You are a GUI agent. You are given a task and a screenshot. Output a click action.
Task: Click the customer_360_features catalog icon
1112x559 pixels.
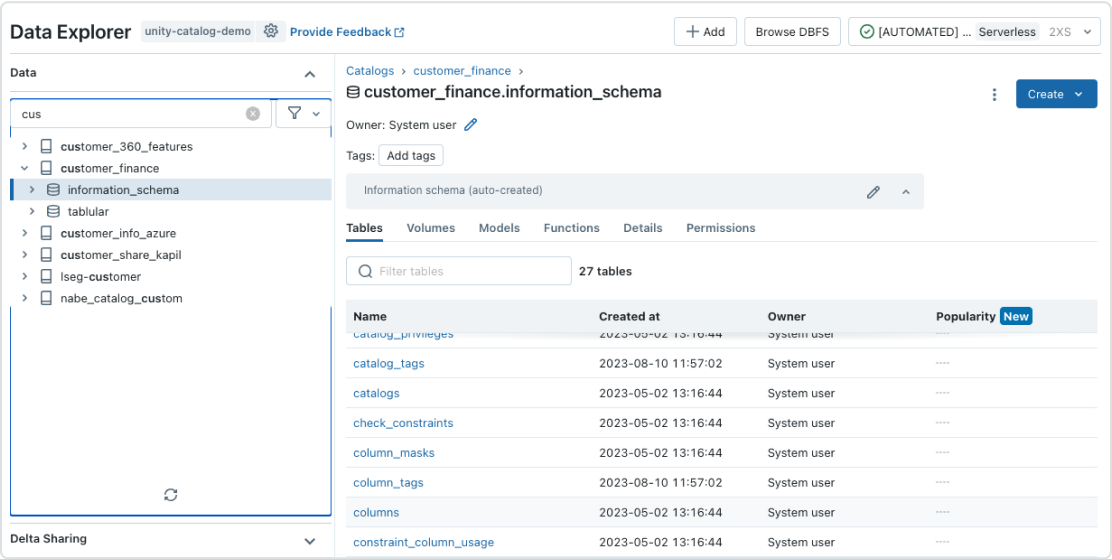[46, 147]
